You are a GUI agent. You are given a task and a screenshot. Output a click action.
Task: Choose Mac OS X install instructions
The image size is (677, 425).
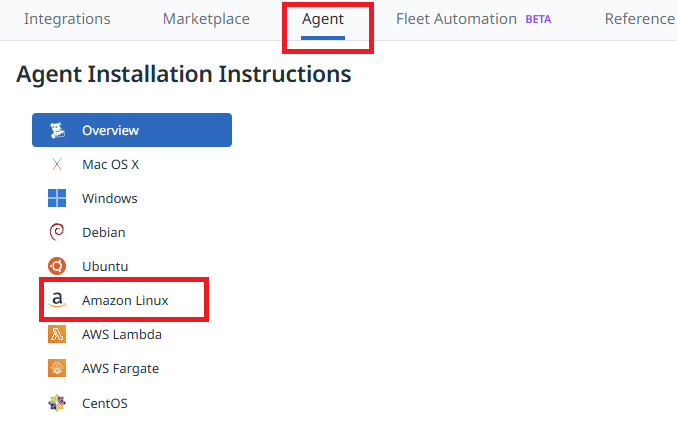tap(110, 164)
